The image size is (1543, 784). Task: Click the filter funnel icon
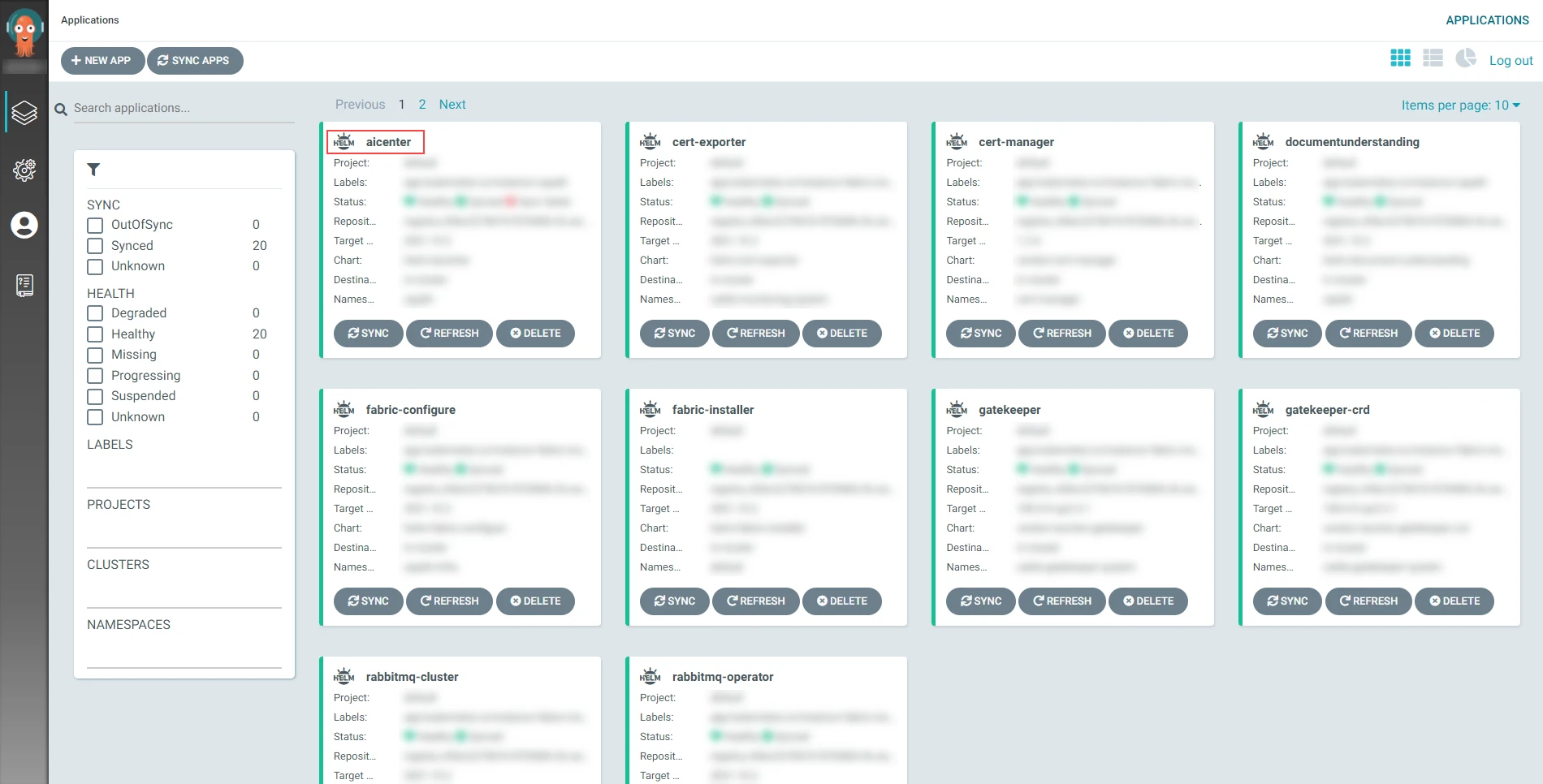93,170
